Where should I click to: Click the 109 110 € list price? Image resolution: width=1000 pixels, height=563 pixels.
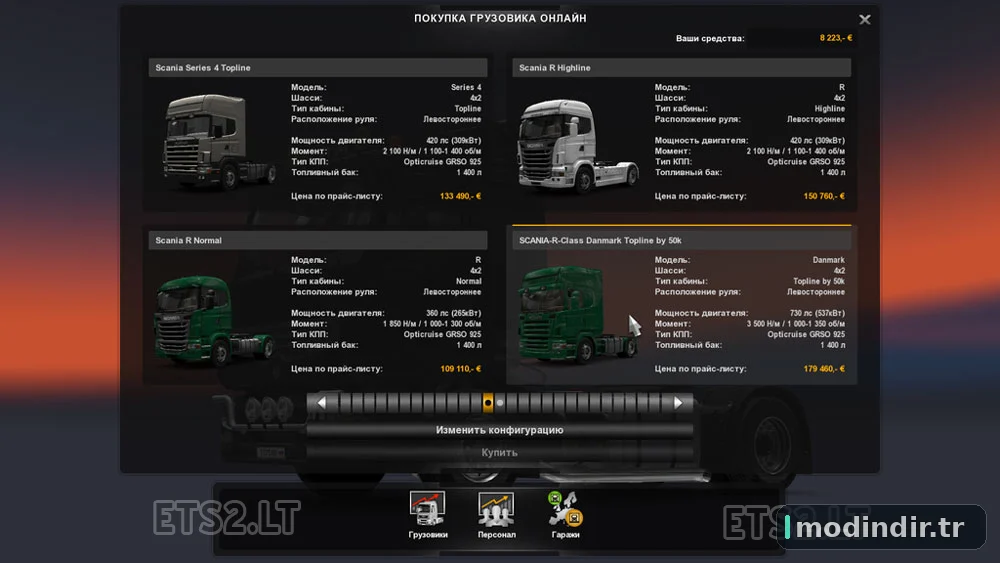pos(460,369)
